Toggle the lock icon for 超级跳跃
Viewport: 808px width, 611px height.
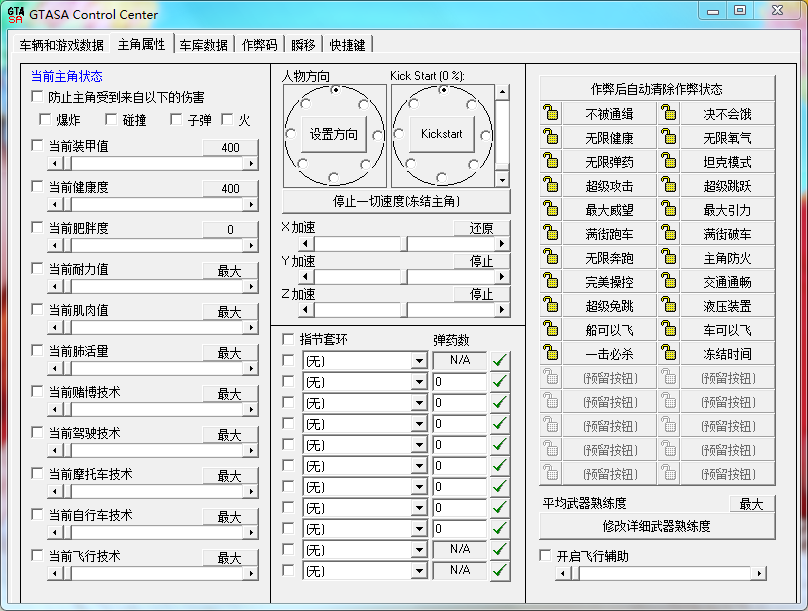point(668,185)
